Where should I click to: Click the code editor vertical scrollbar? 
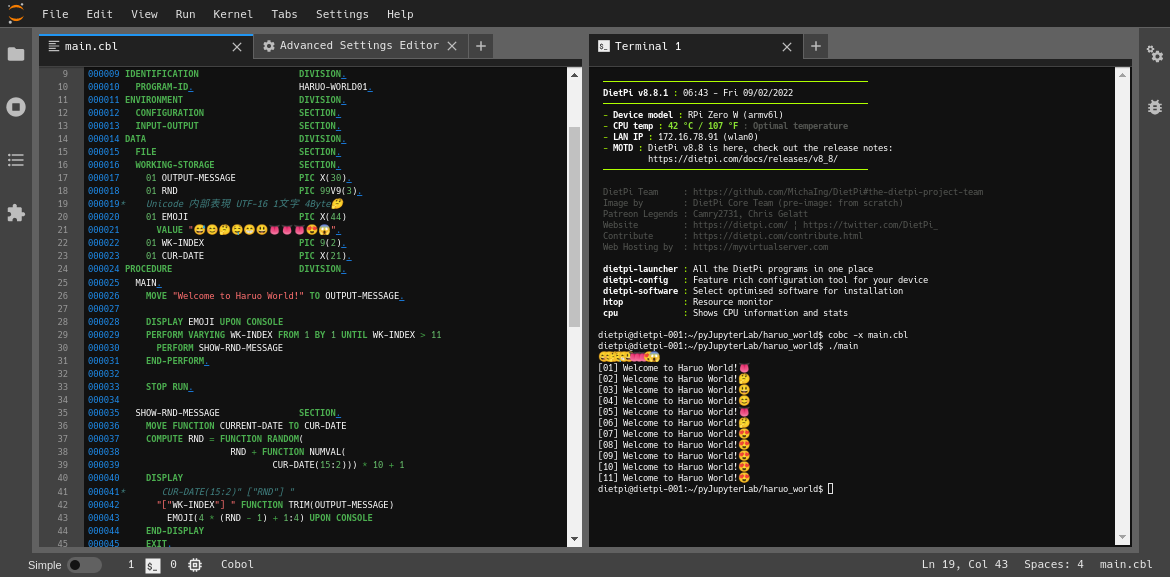pyautogui.click(x=574, y=226)
